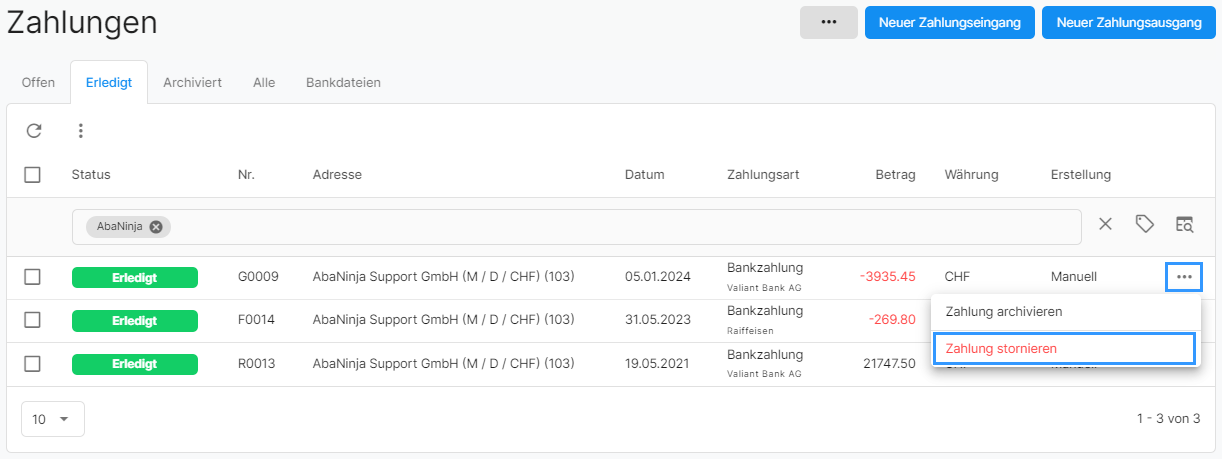
Task: Open the Bankdateien tab
Action: tap(343, 82)
